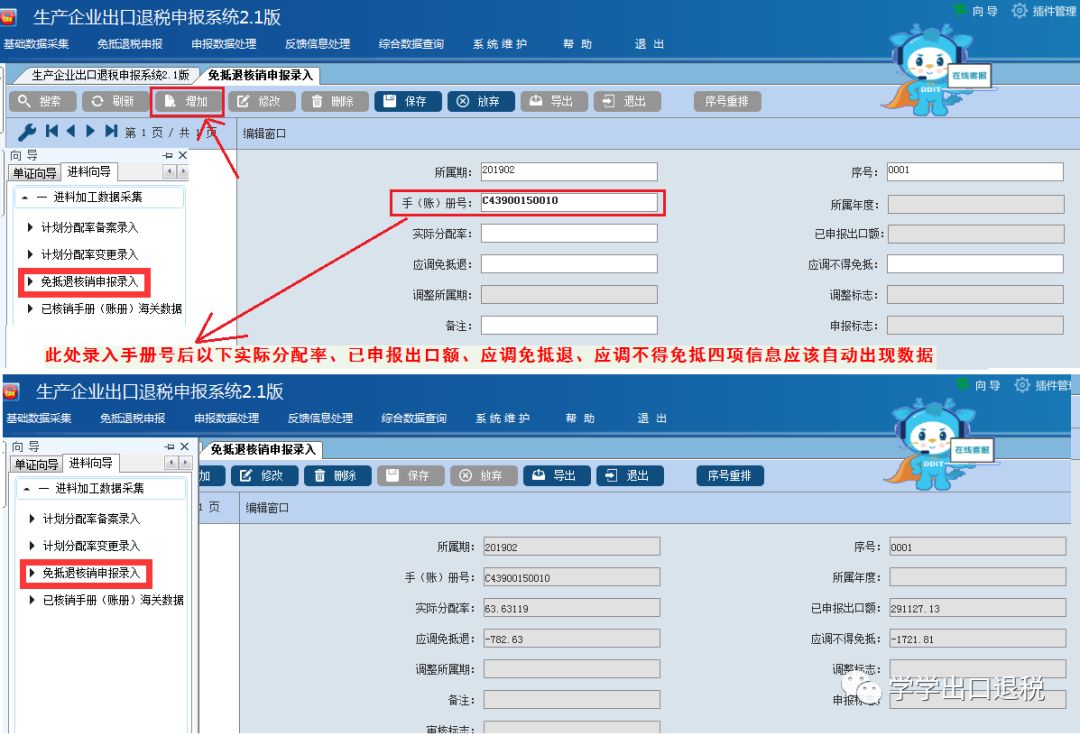Collapse 进料加工数据采集 node in lower tree
Screen dimensions: 1080x736
tap(27, 489)
